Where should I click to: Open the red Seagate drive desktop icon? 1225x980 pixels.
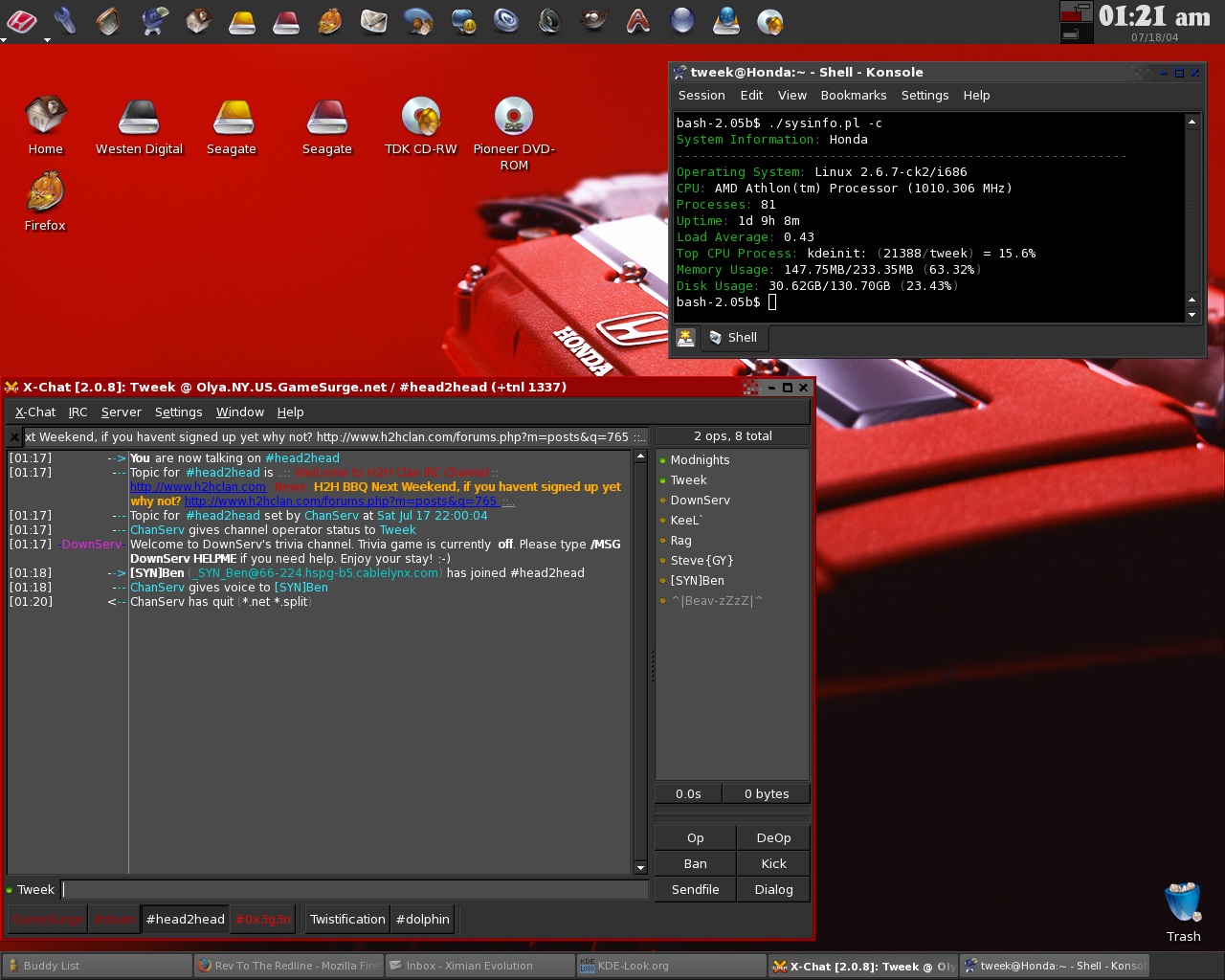coord(326,125)
